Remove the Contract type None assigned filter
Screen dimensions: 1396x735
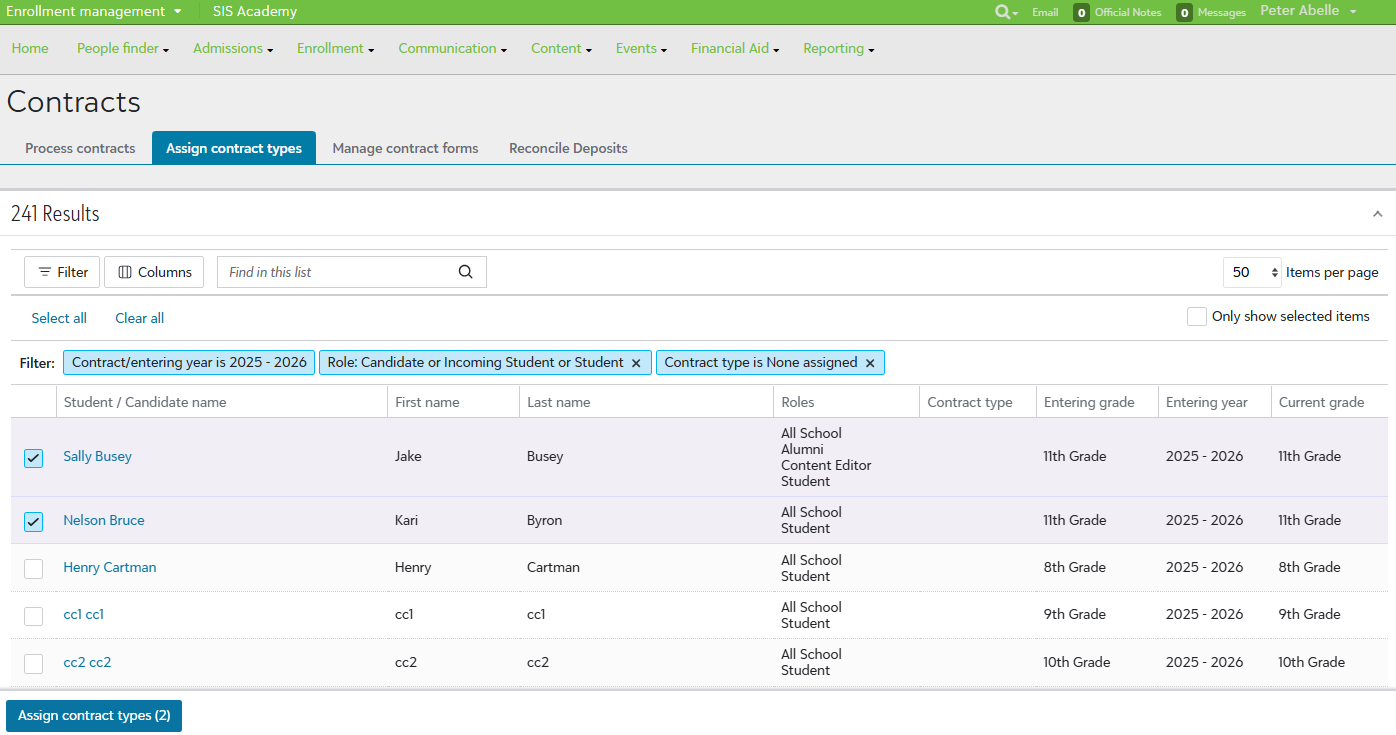[870, 363]
